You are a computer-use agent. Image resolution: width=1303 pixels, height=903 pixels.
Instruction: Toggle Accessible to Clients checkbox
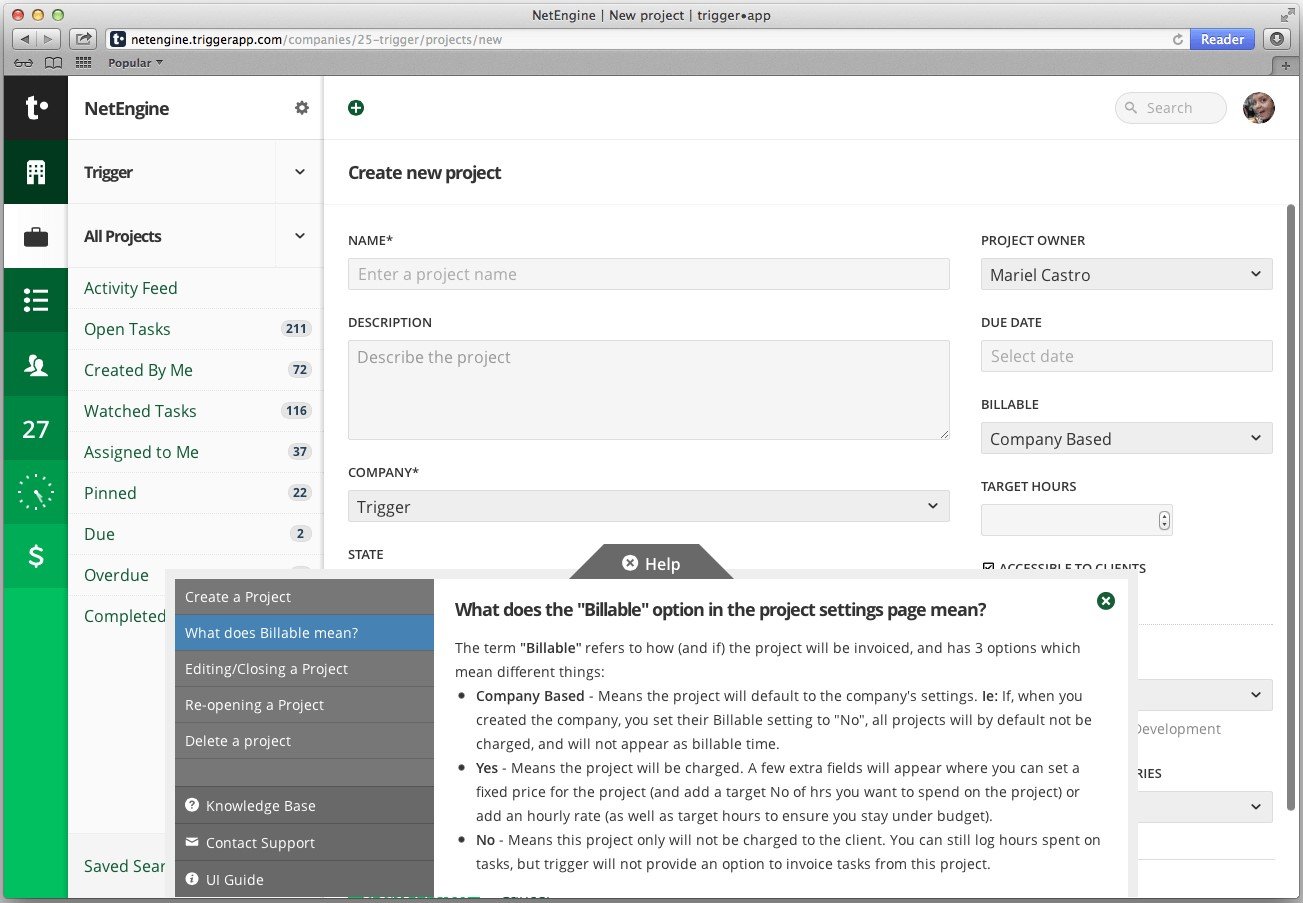point(989,568)
